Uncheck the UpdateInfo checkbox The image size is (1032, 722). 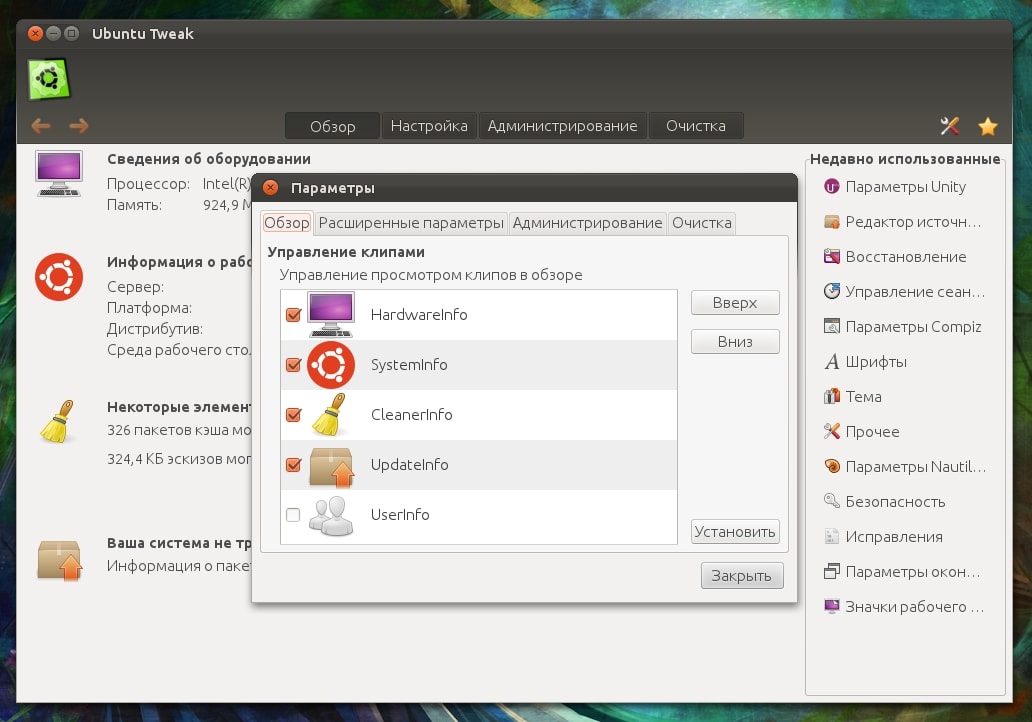(294, 465)
